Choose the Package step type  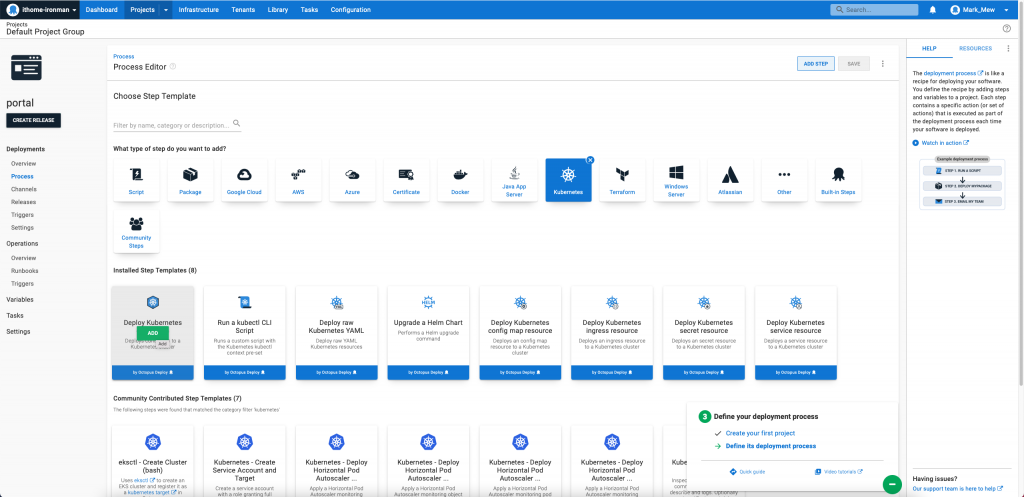190,180
